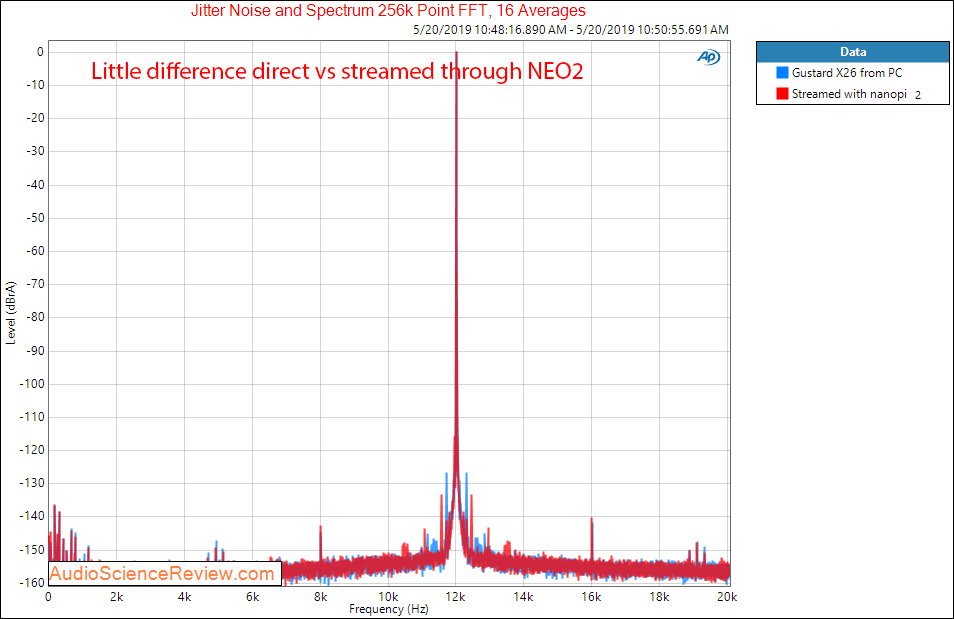Click the 8k frequency axis tick label
The width and height of the screenshot is (954, 619).
pyautogui.click(x=321, y=597)
